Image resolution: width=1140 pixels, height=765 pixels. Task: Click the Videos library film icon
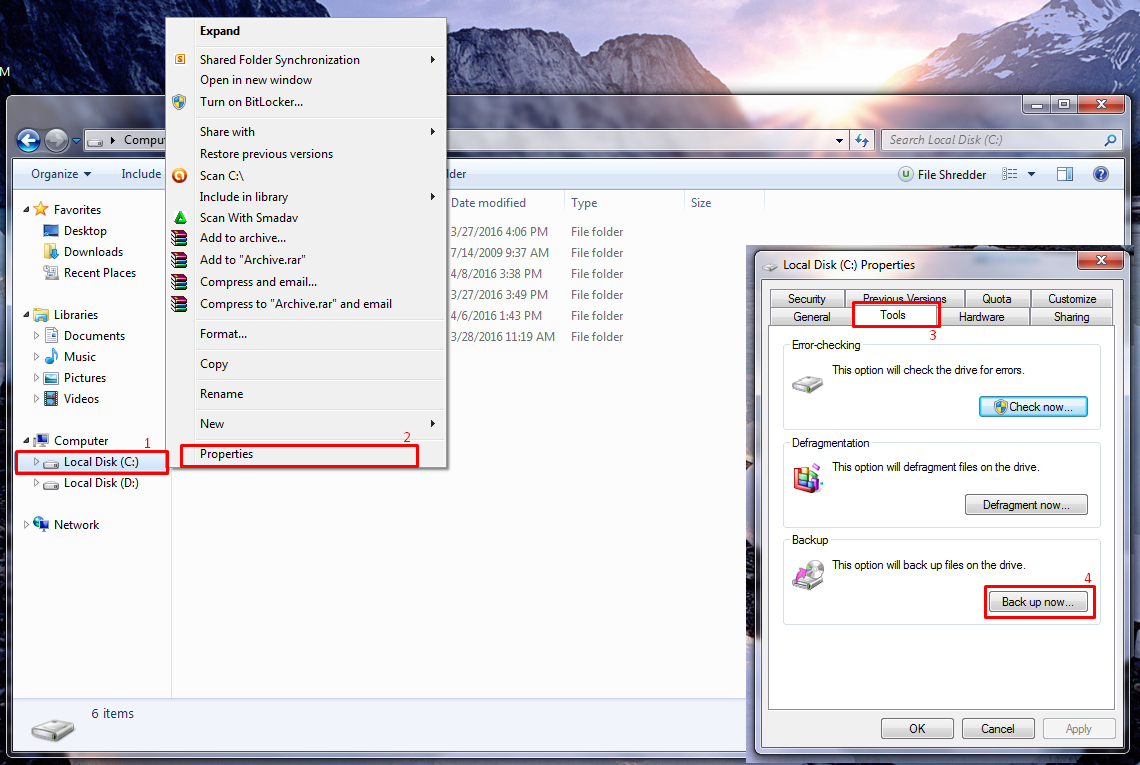(x=51, y=398)
